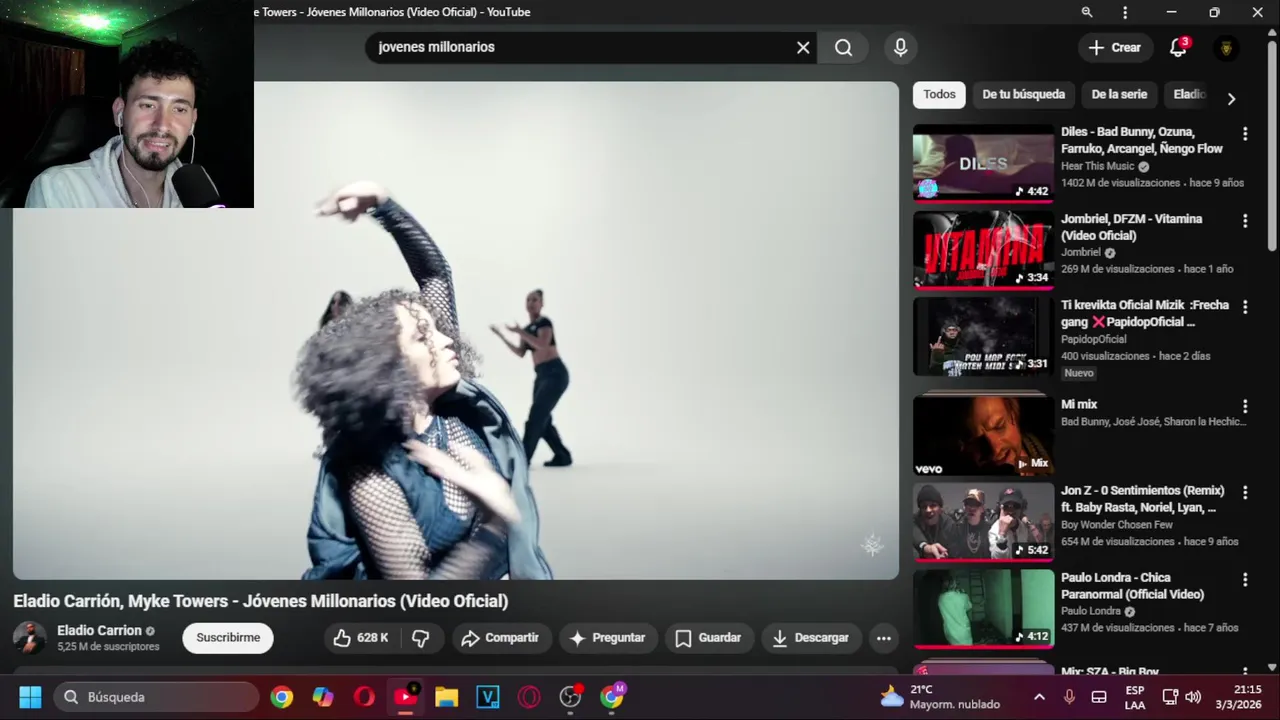
Task: Open options menu for 'Diles' video
Action: [x=1245, y=134]
